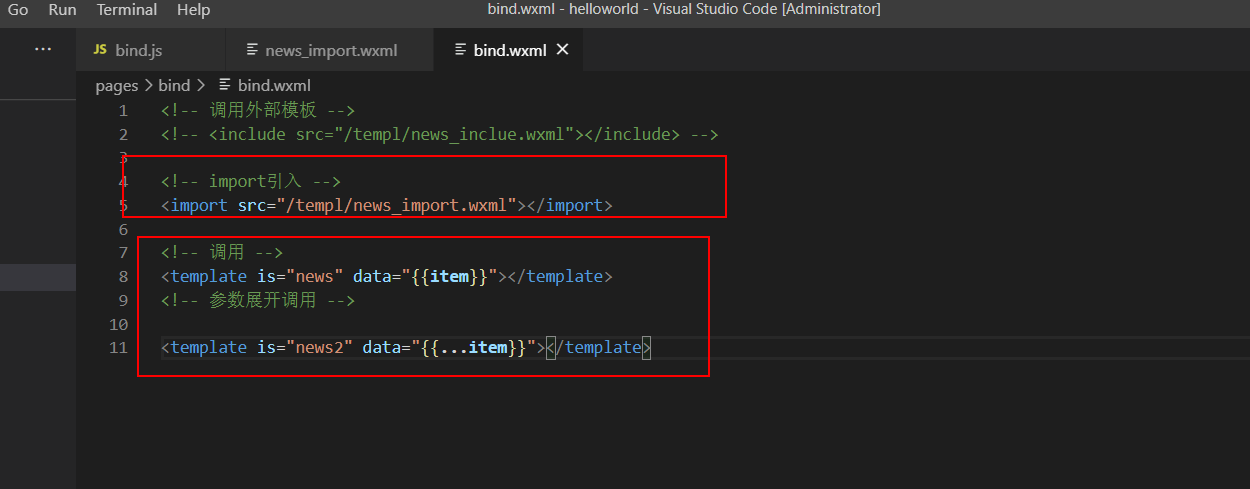This screenshot has width=1250, height=489.
Task: Click the is="news2" attribute value
Action: coord(319,347)
